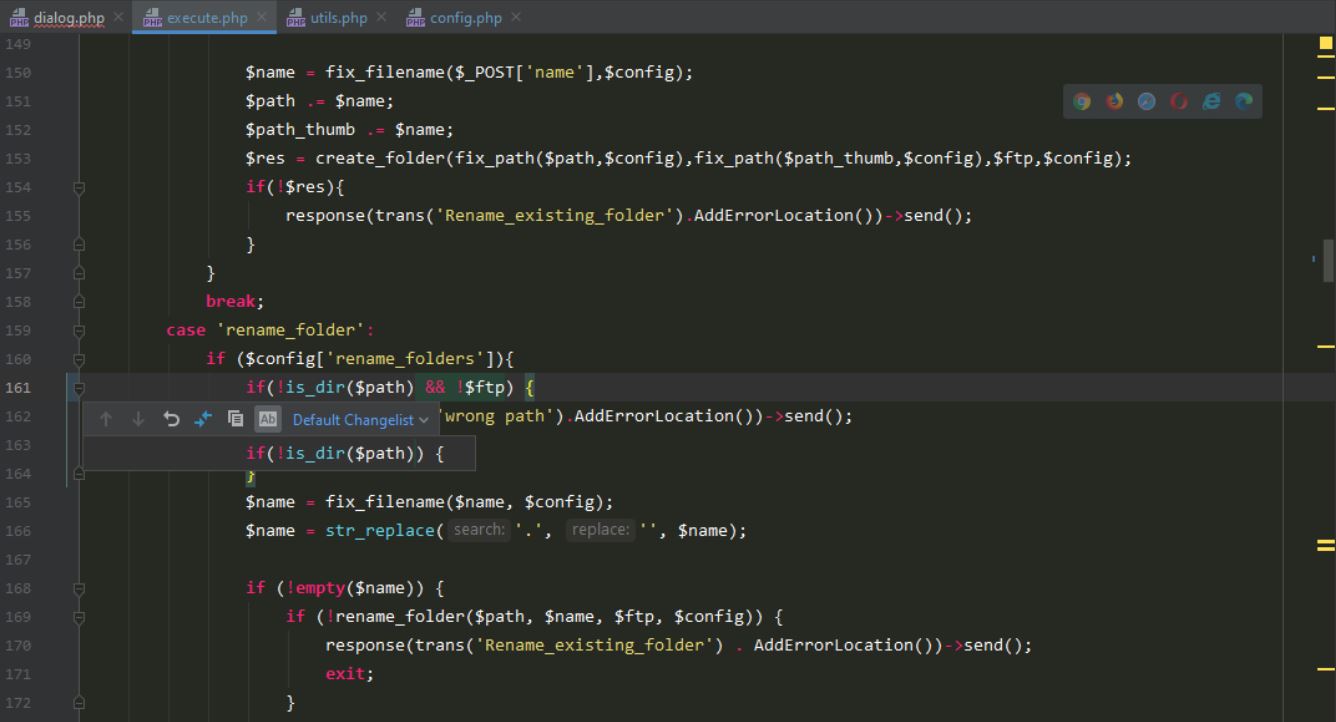Show diff for changed lines
This screenshot has height=722, width=1336.
click(x=203, y=420)
